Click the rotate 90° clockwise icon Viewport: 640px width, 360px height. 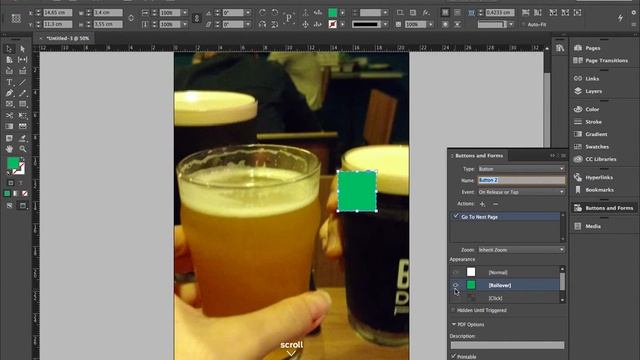[x=262, y=13]
